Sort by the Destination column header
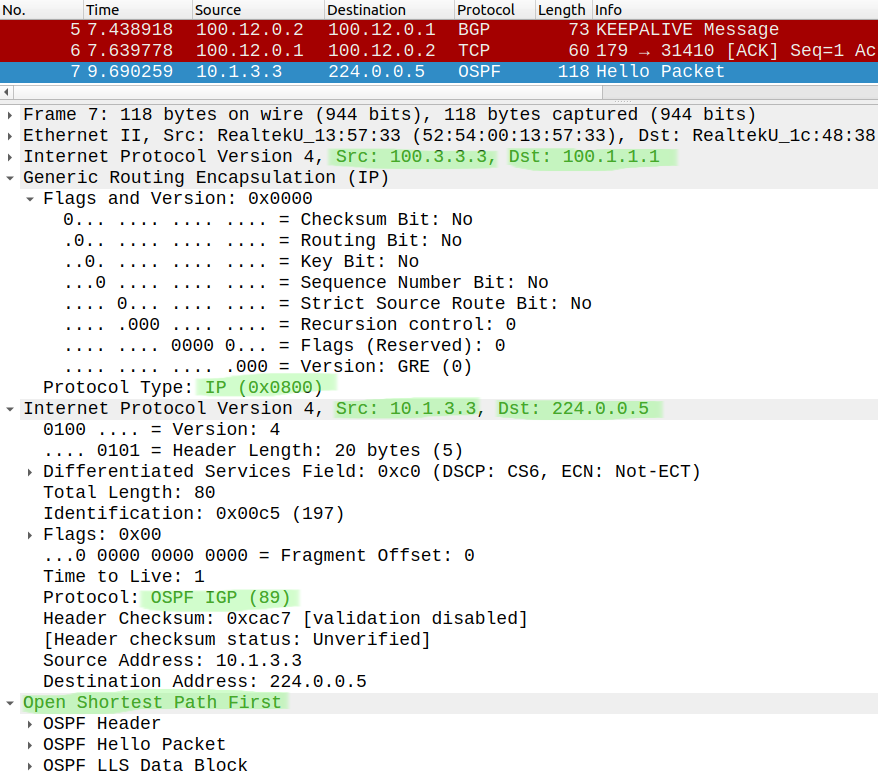The height and width of the screenshot is (777, 878). [389, 10]
